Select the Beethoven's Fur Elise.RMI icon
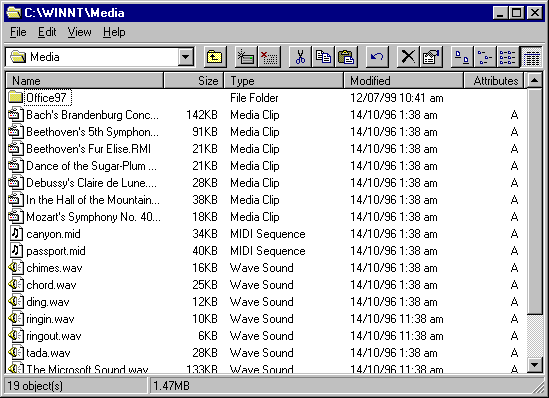Image resolution: width=549 pixels, height=398 pixels. (16, 149)
